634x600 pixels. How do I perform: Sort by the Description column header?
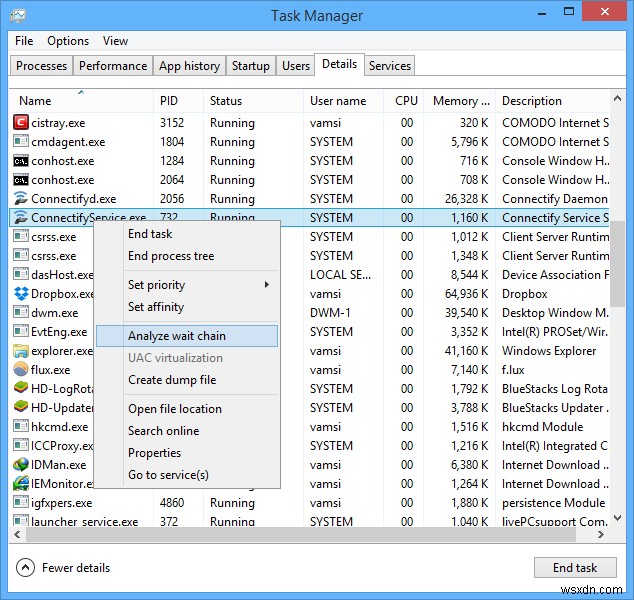[x=552, y=101]
